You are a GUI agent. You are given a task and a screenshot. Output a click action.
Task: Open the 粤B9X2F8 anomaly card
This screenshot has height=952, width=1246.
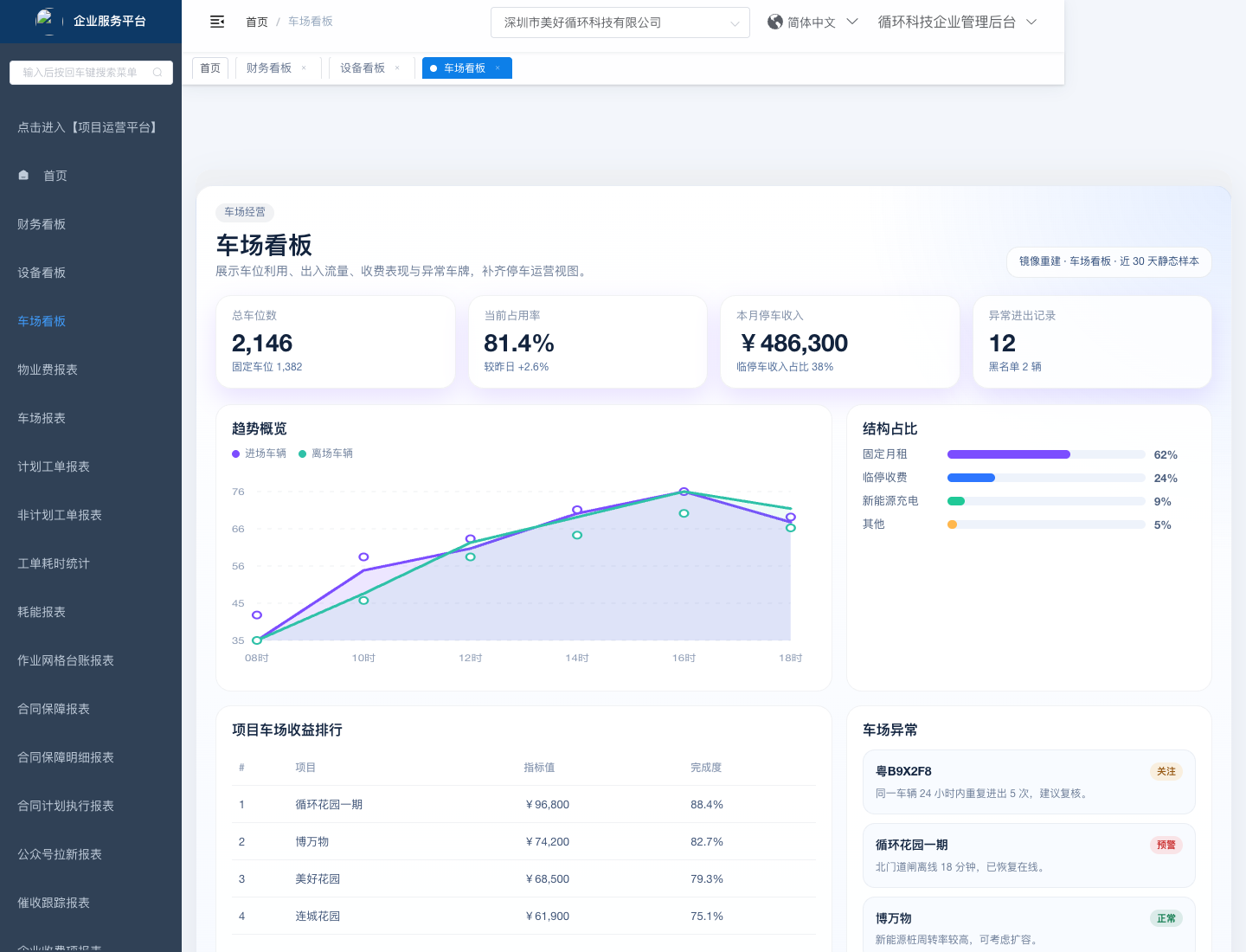(x=1028, y=782)
